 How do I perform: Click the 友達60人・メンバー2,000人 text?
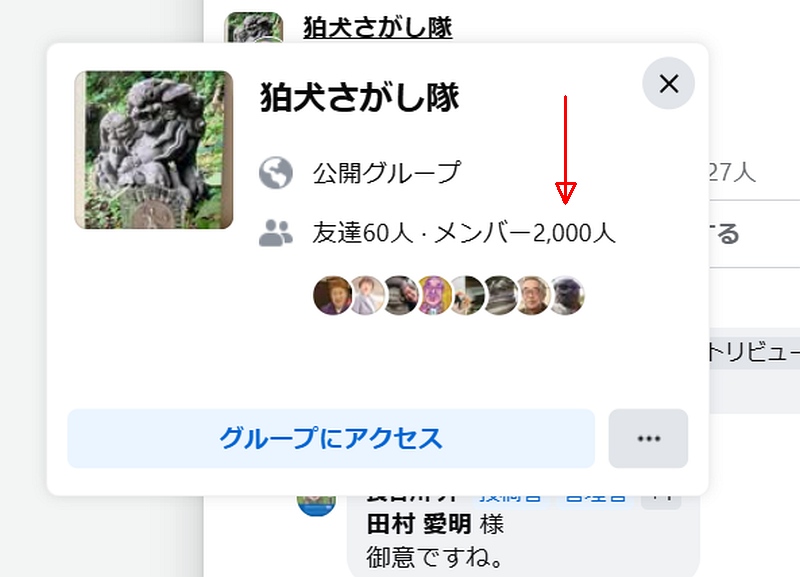click(x=464, y=233)
